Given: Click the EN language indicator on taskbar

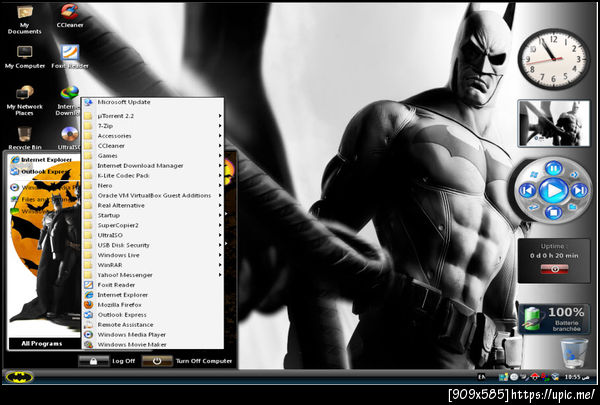Looking at the screenshot, I should click(x=481, y=377).
